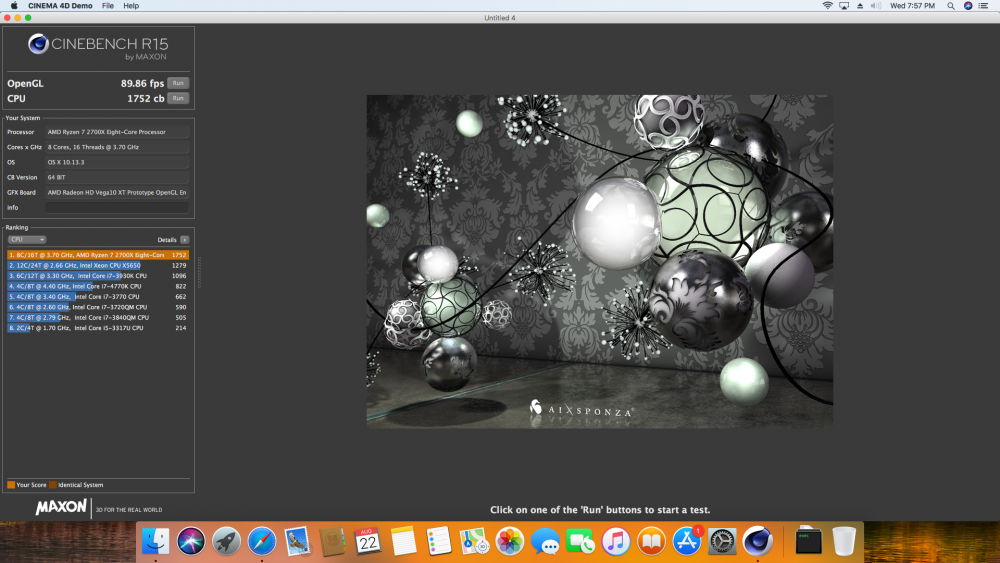Open the dark terminal-style app in the Dock
Screen dimensions: 1000x563
[x=809, y=541]
